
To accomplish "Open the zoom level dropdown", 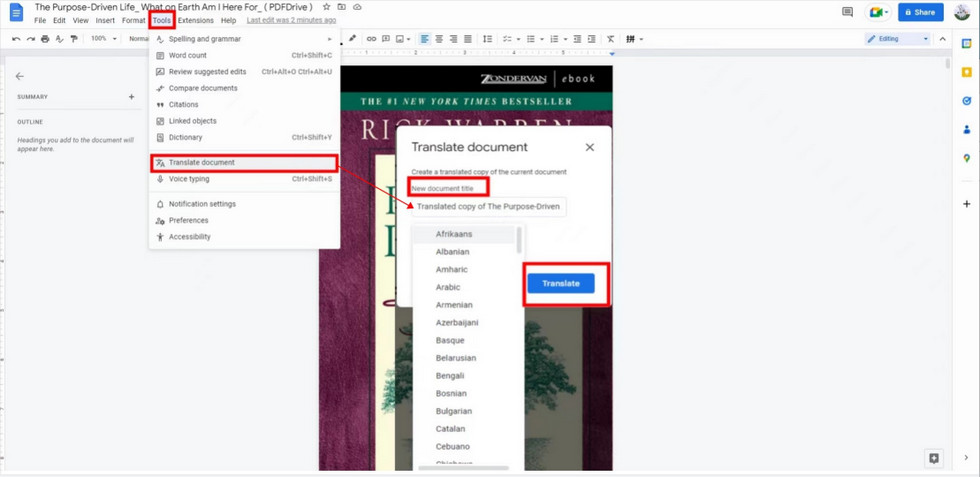I will click(104, 39).
